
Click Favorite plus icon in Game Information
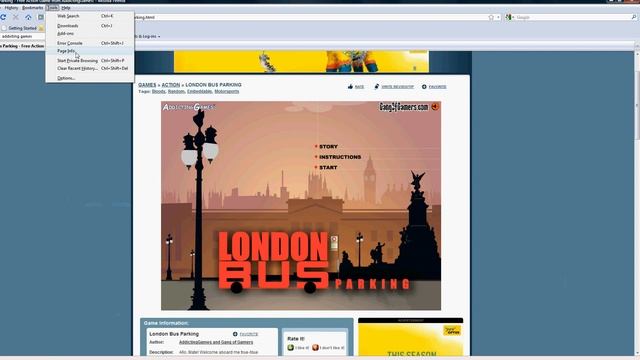coord(235,334)
